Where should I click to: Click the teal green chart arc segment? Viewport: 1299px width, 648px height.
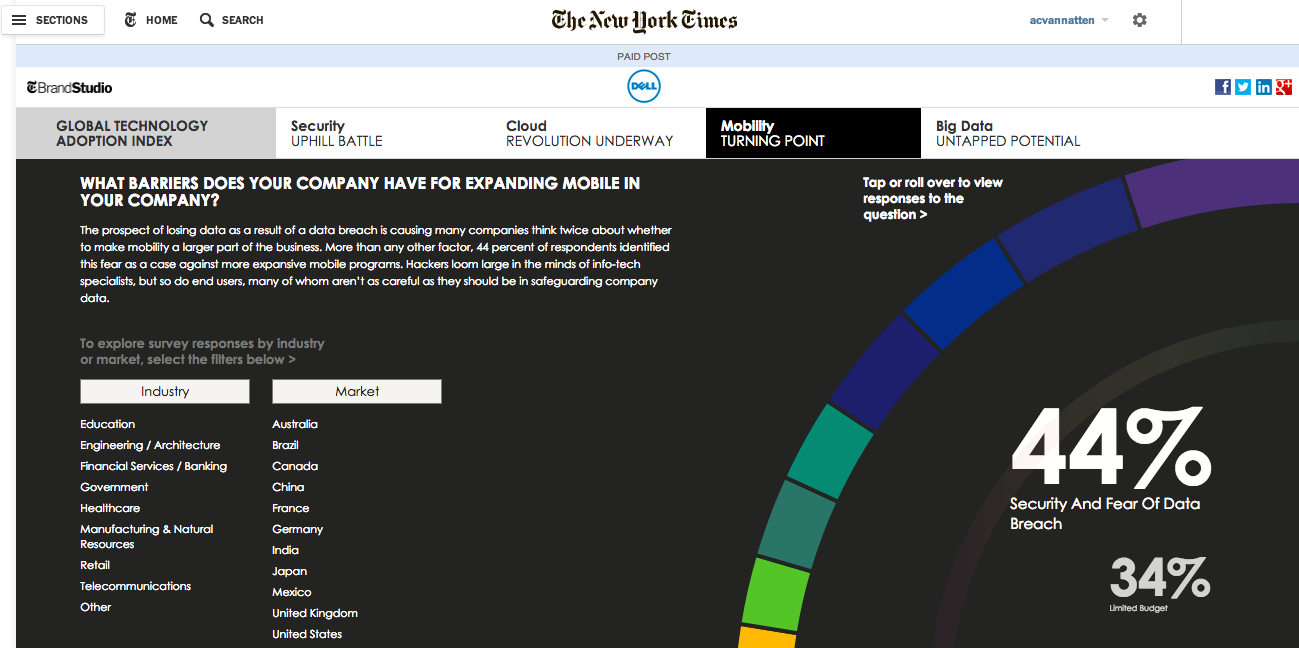(x=831, y=452)
